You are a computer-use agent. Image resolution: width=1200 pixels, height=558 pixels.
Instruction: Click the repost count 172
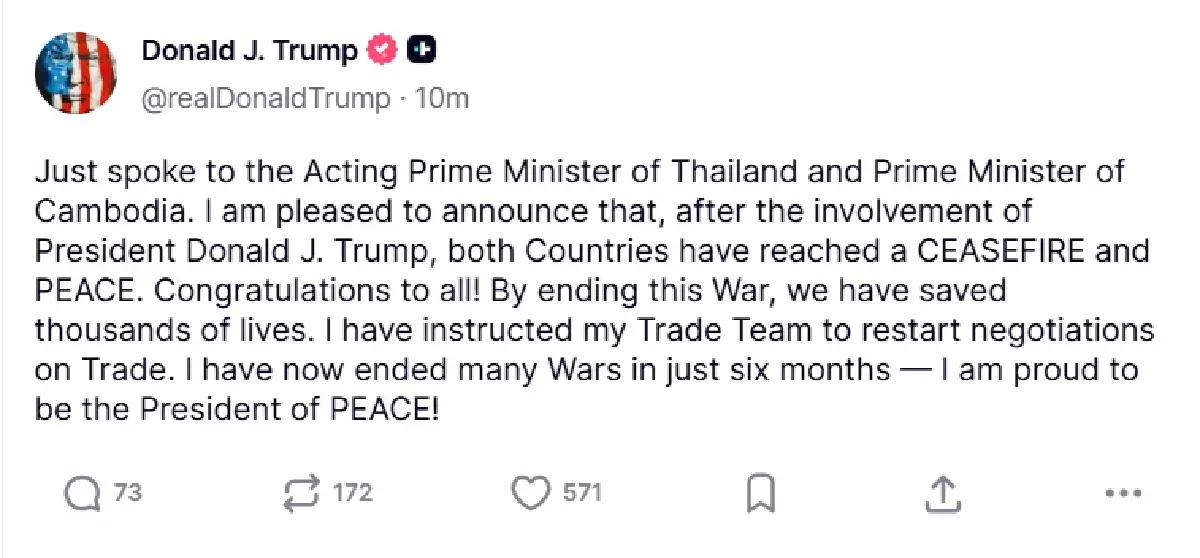[352, 493]
